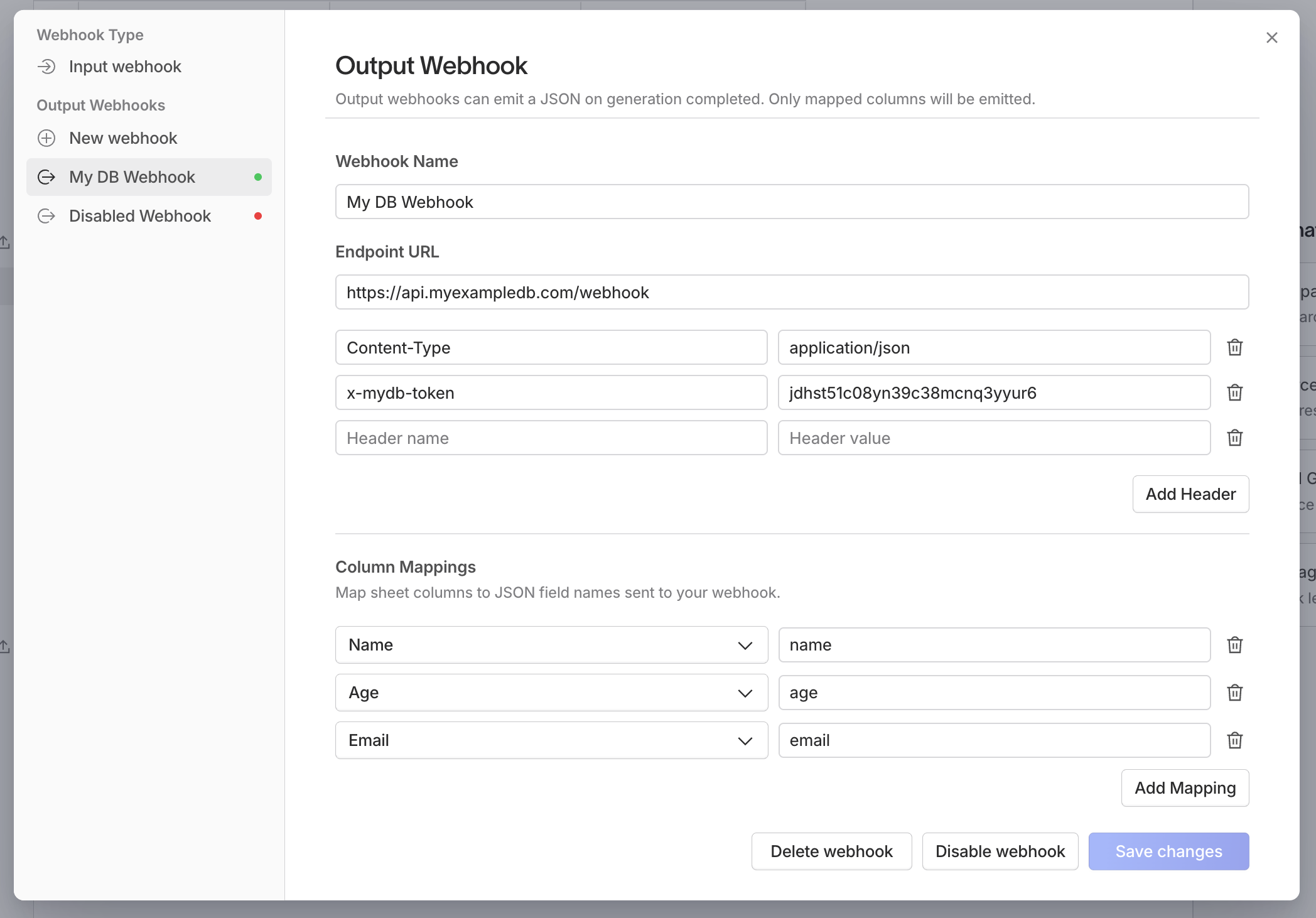Delete the Age column mapping
The height and width of the screenshot is (918, 1316).
1234,693
